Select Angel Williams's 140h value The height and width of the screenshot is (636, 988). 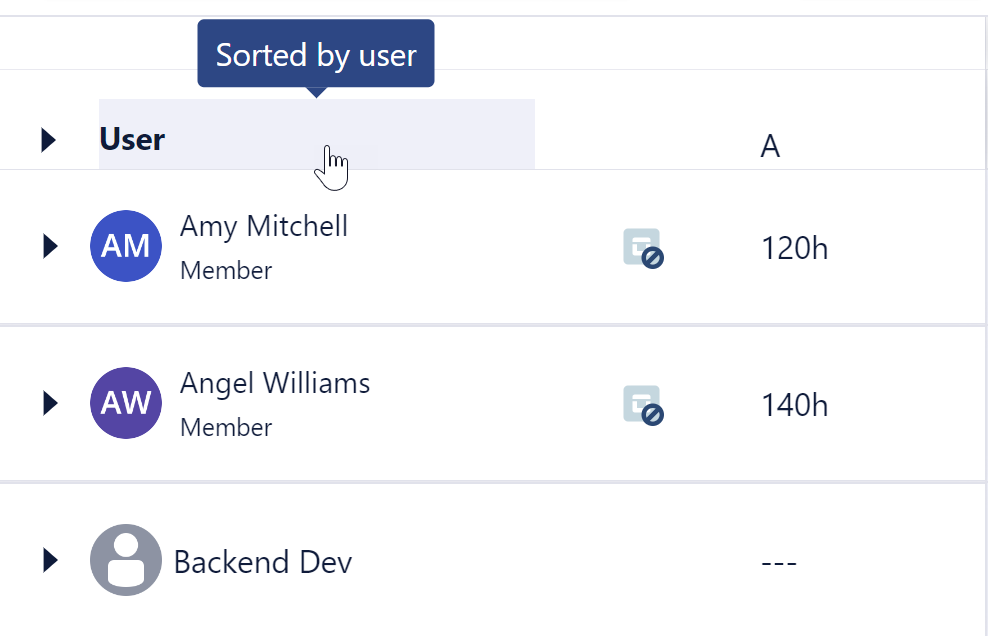794,405
